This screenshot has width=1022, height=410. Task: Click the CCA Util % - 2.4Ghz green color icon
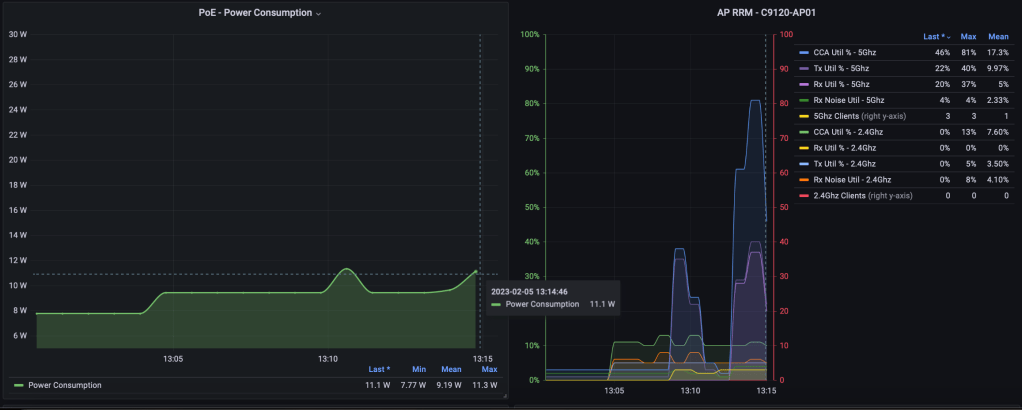click(804, 132)
